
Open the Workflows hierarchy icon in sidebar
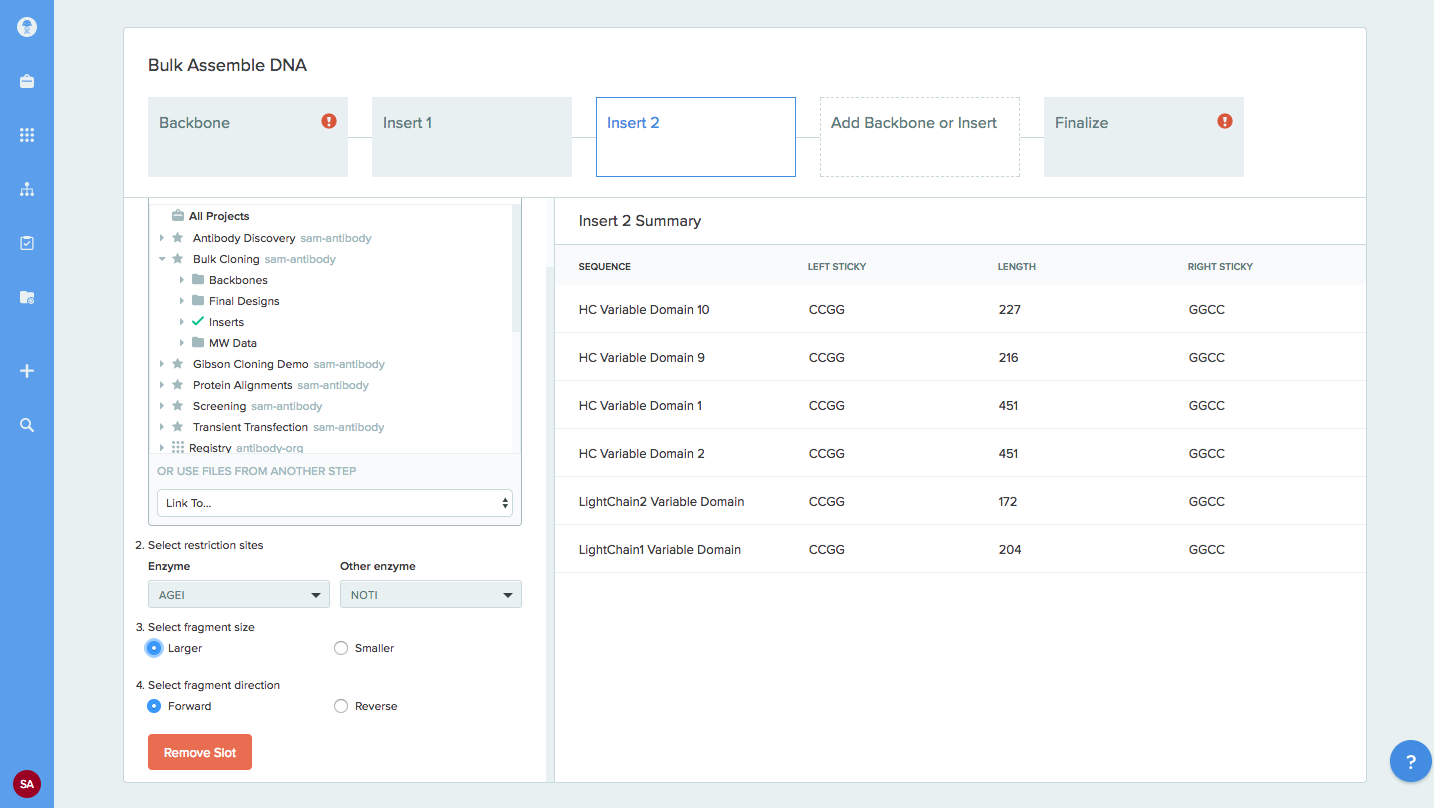point(27,189)
